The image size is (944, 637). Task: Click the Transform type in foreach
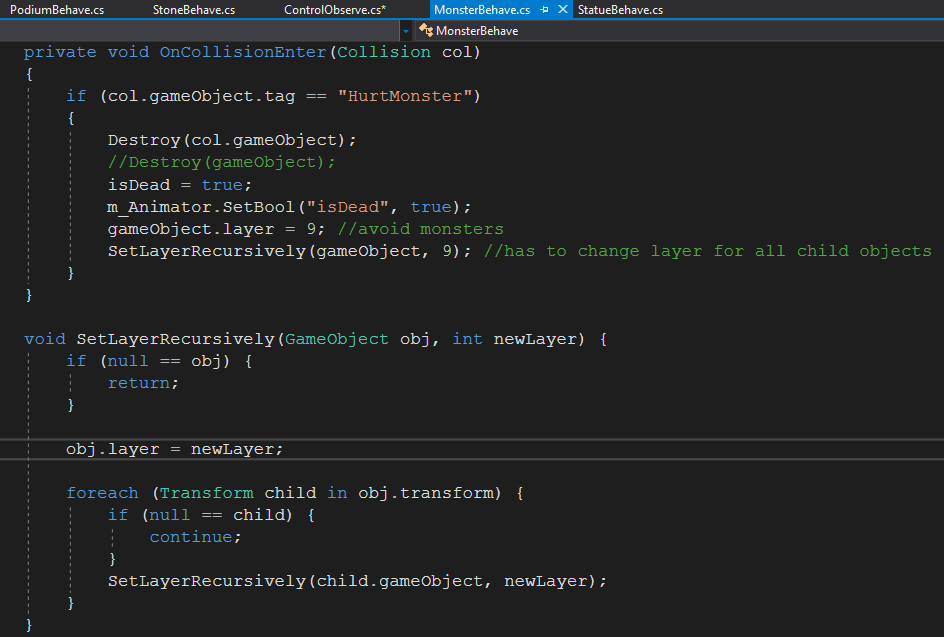(x=206, y=493)
